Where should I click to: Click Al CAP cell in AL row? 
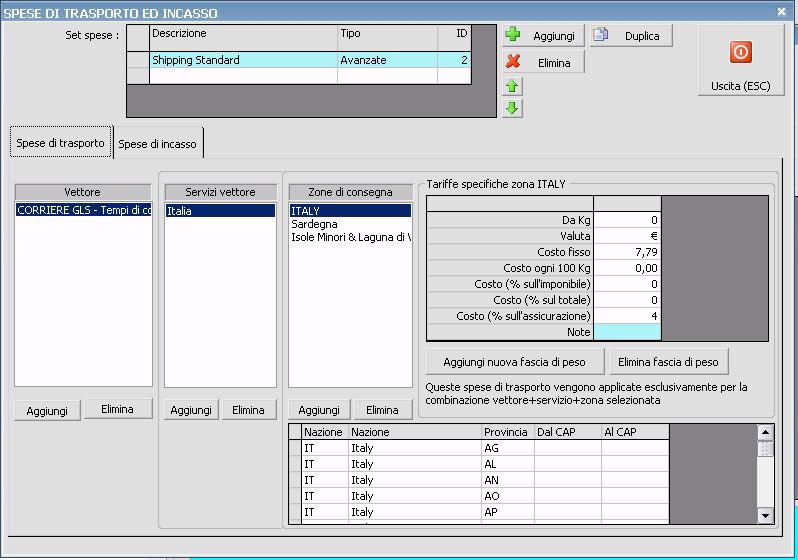pos(635,464)
